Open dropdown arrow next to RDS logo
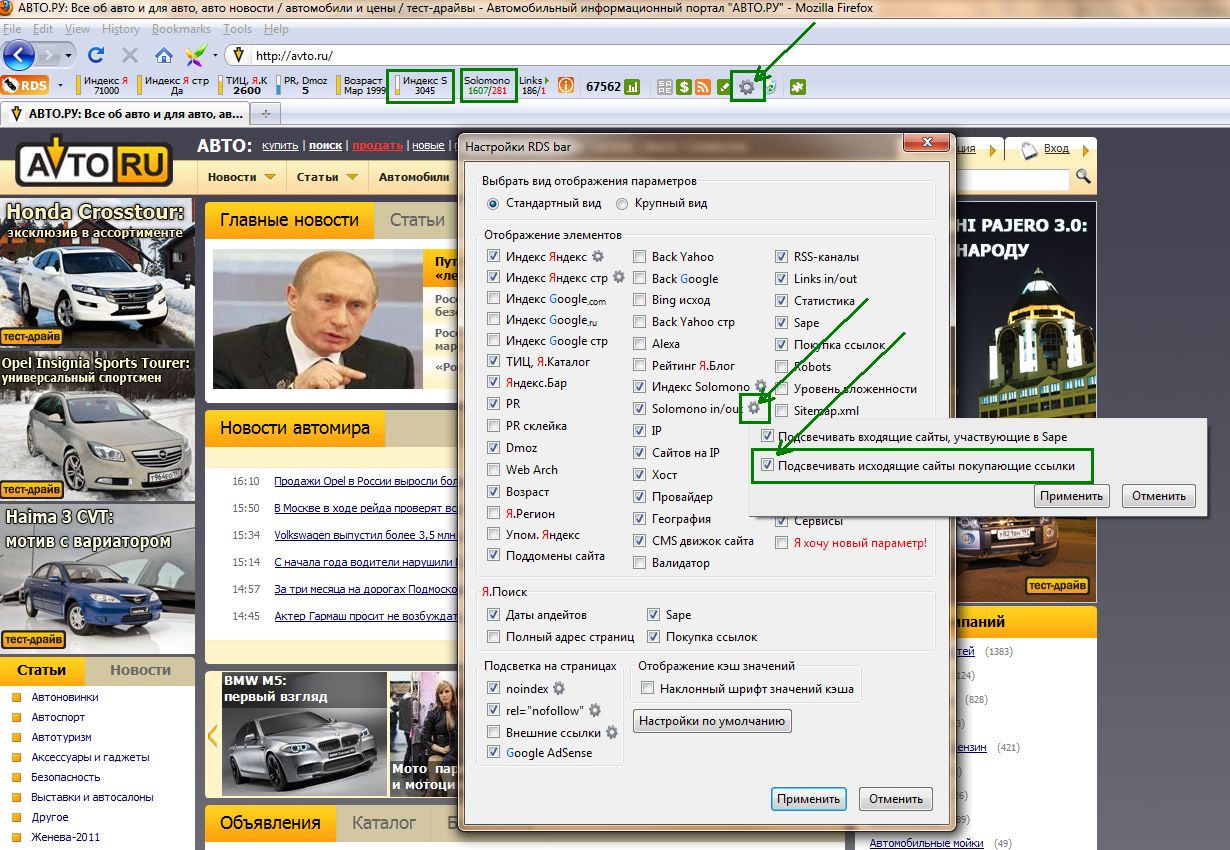The image size is (1230, 850). pyautogui.click(x=61, y=86)
